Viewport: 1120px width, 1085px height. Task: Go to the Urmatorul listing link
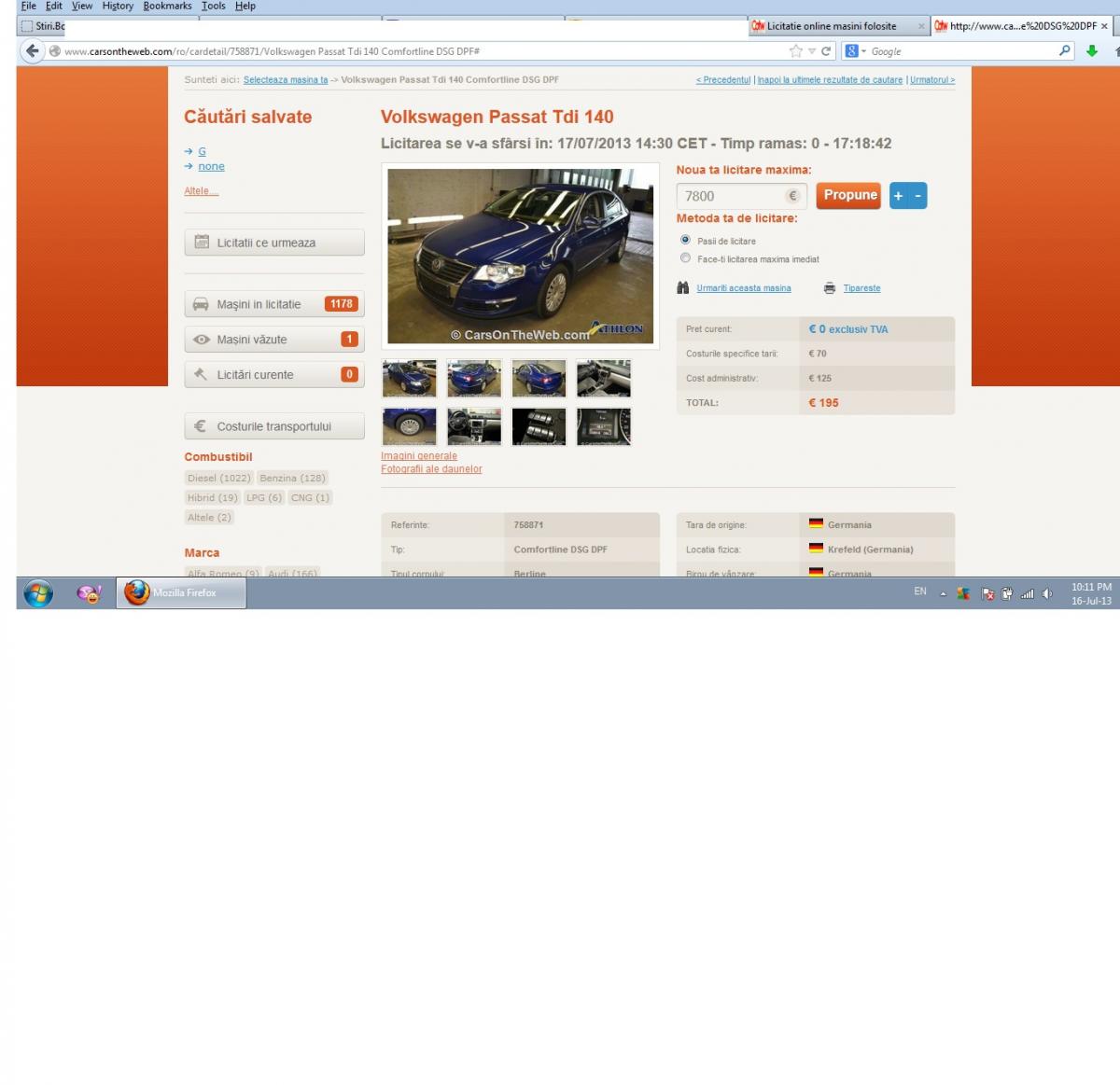click(x=932, y=80)
